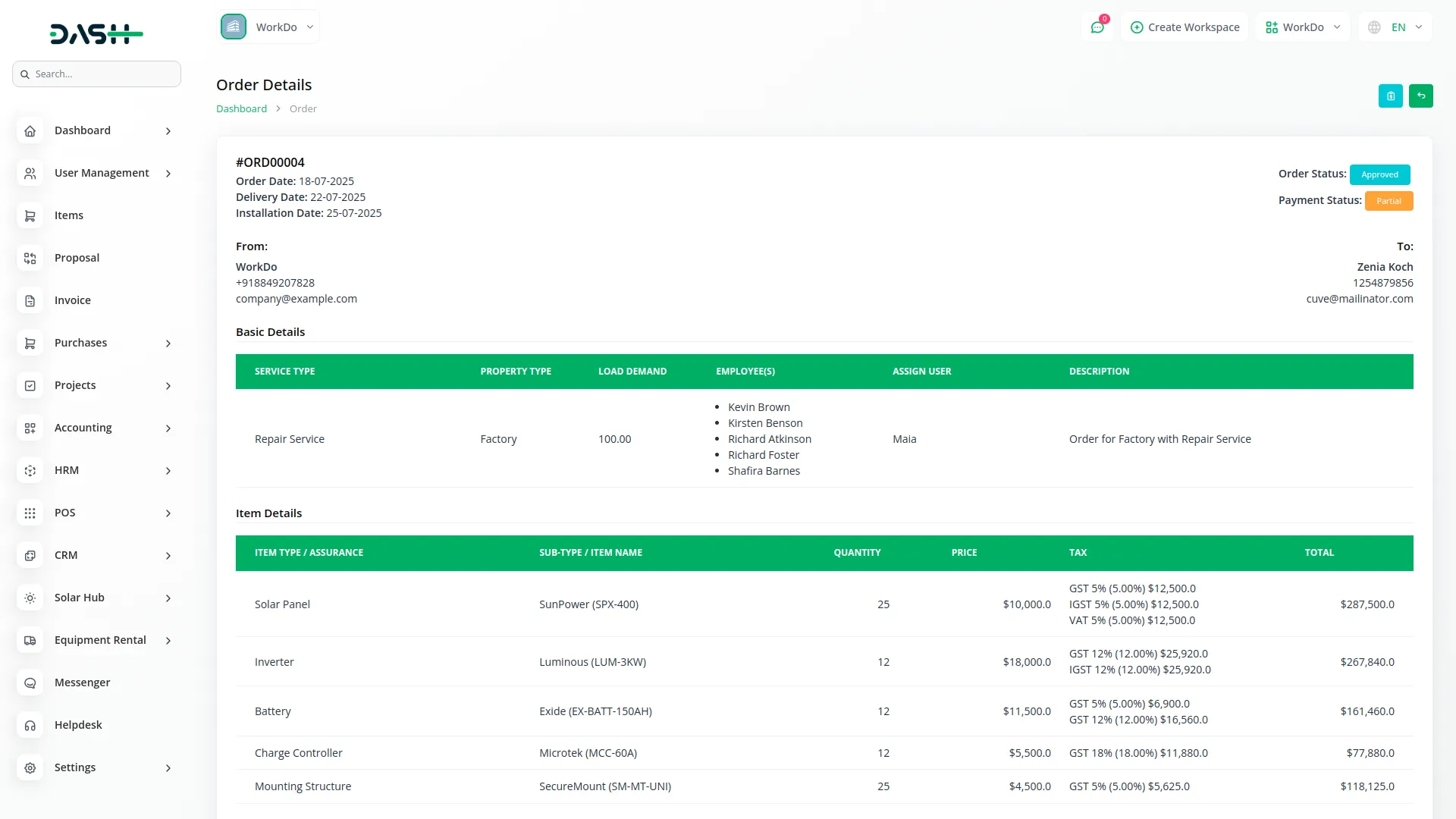Open the Items menu entry
The height and width of the screenshot is (819, 1456).
(x=97, y=216)
